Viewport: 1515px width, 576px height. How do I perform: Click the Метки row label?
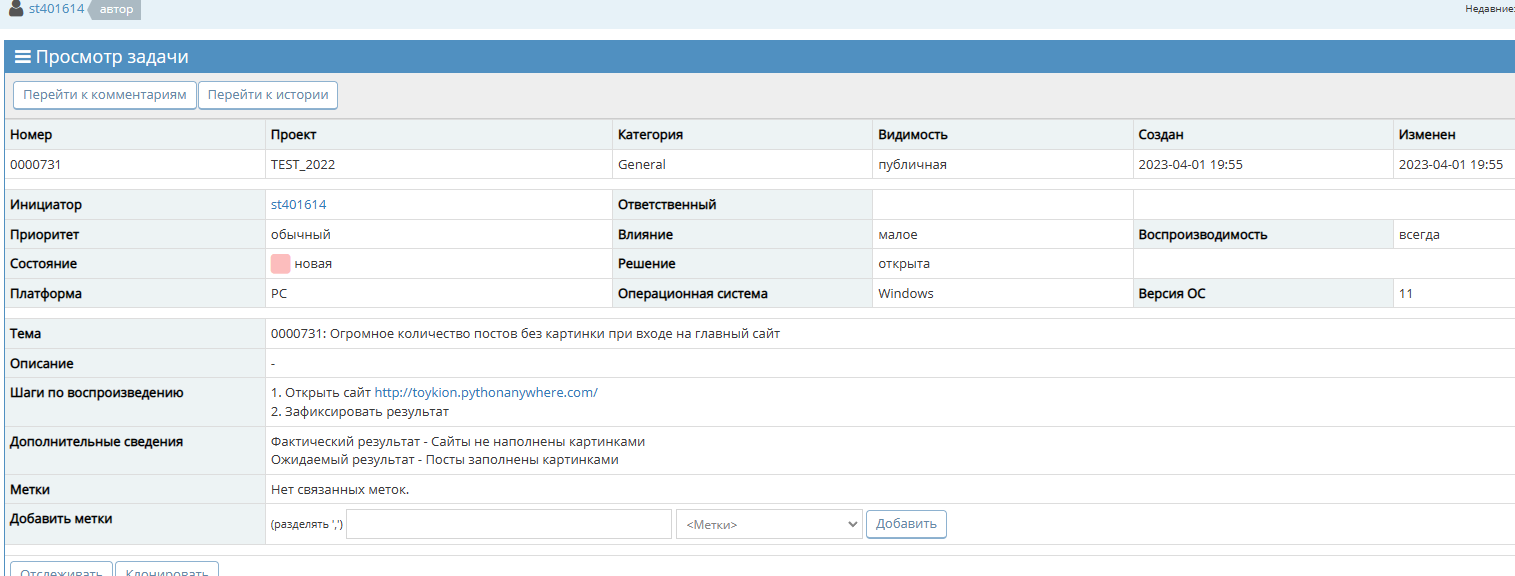(x=30, y=490)
